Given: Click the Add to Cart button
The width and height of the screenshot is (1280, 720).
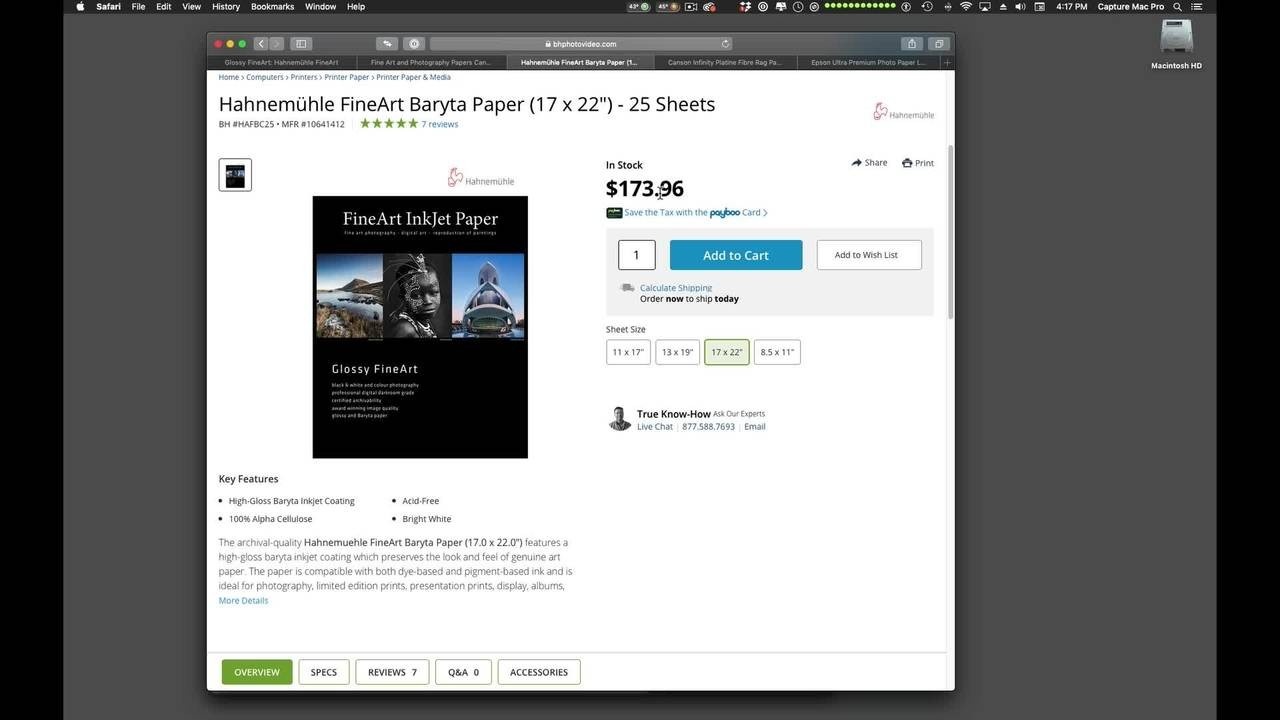Looking at the screenshot, I should tap(736, 255).
